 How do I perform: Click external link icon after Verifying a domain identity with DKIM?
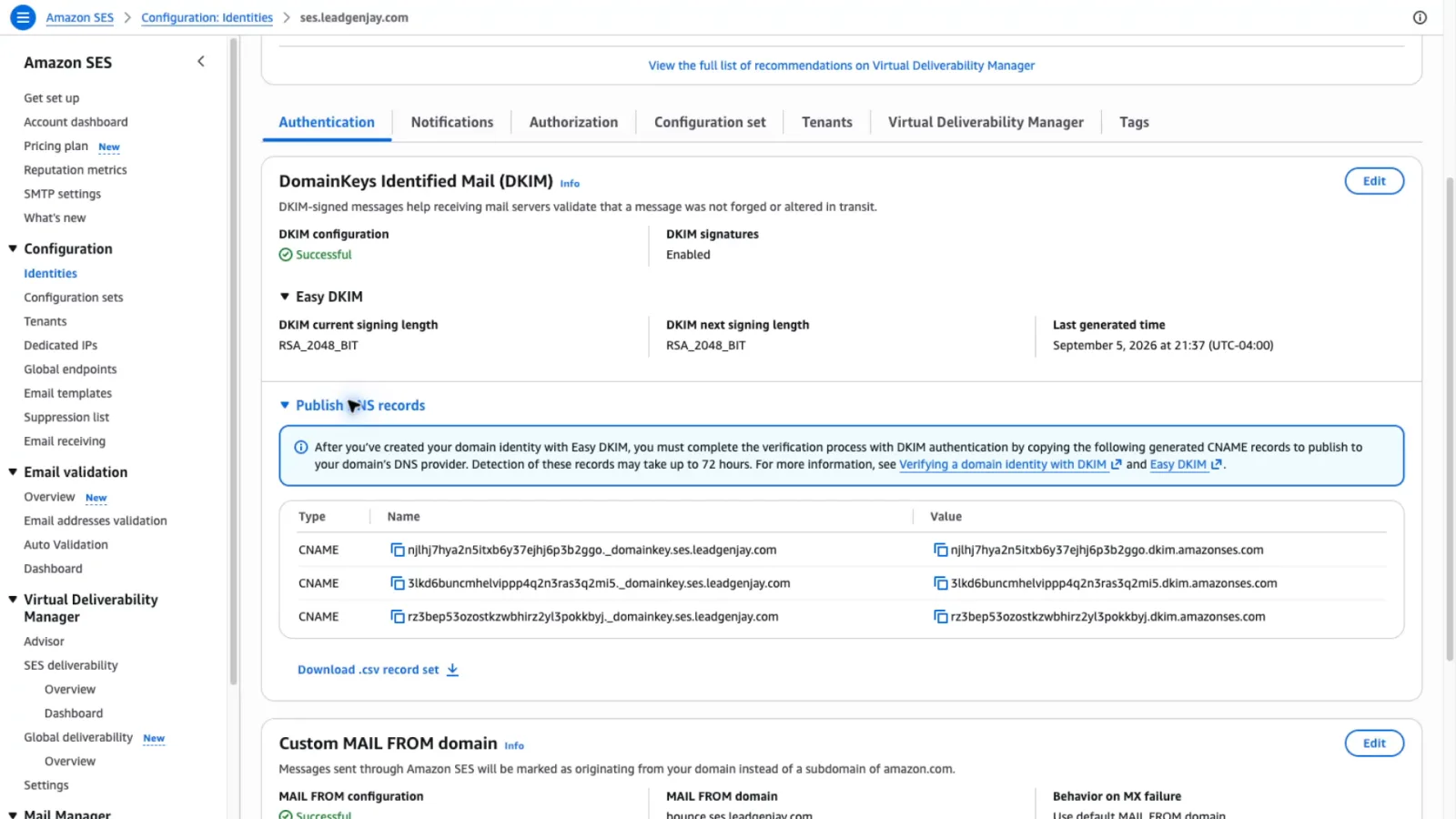(x=1117, y=464)
